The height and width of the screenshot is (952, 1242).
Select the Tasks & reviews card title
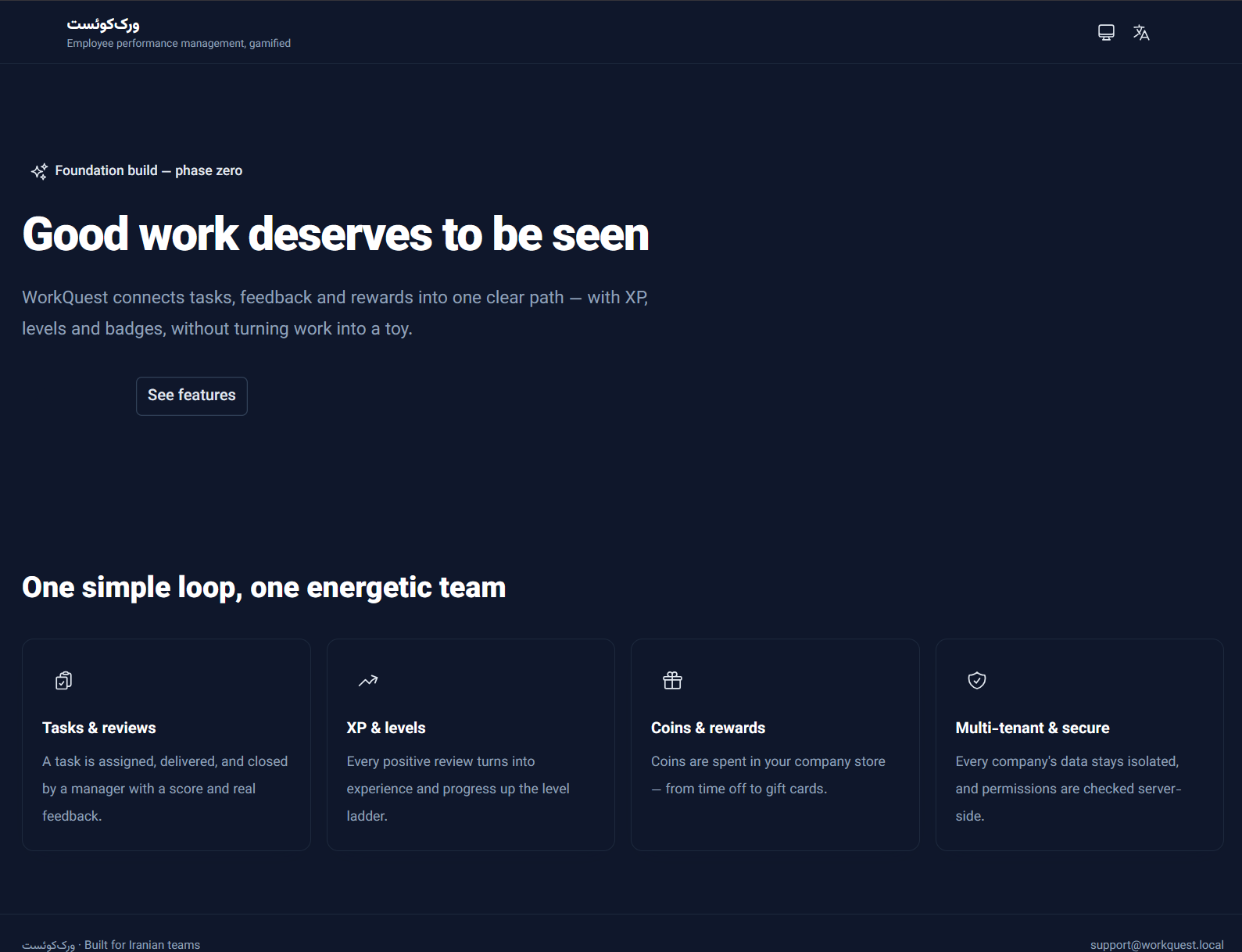(99, 728)
